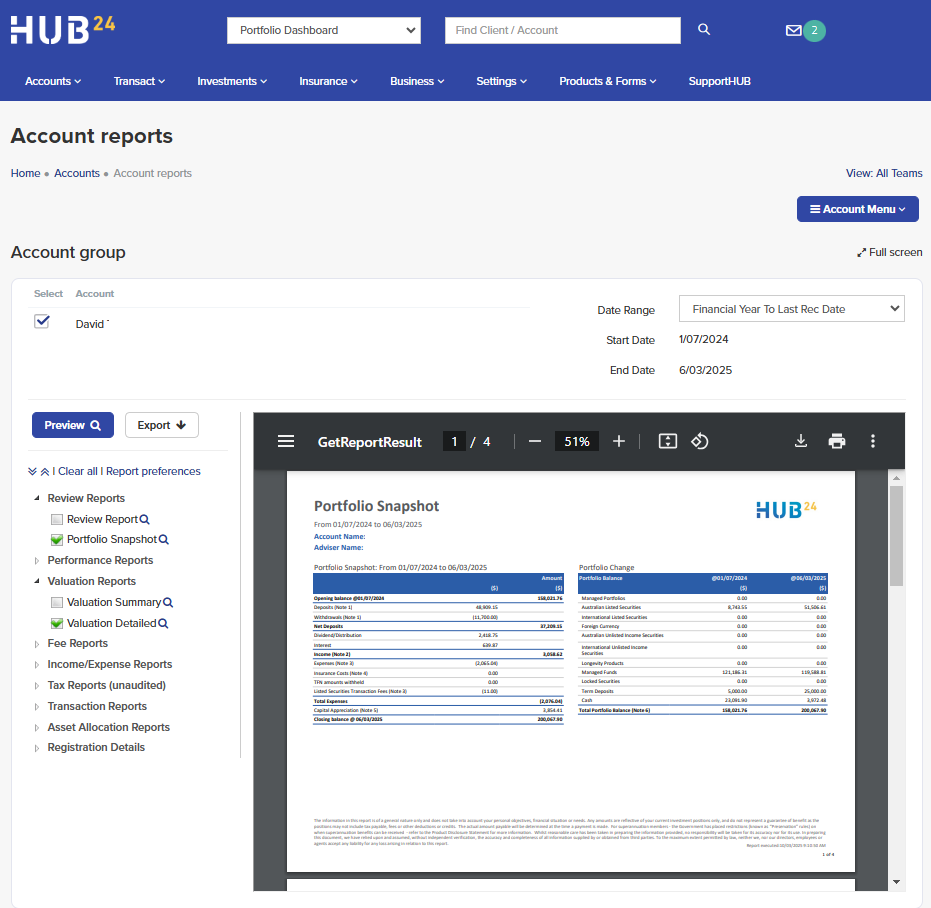
Task: Follow the Accounts breadcrumb link
Action: pos(77,173)
